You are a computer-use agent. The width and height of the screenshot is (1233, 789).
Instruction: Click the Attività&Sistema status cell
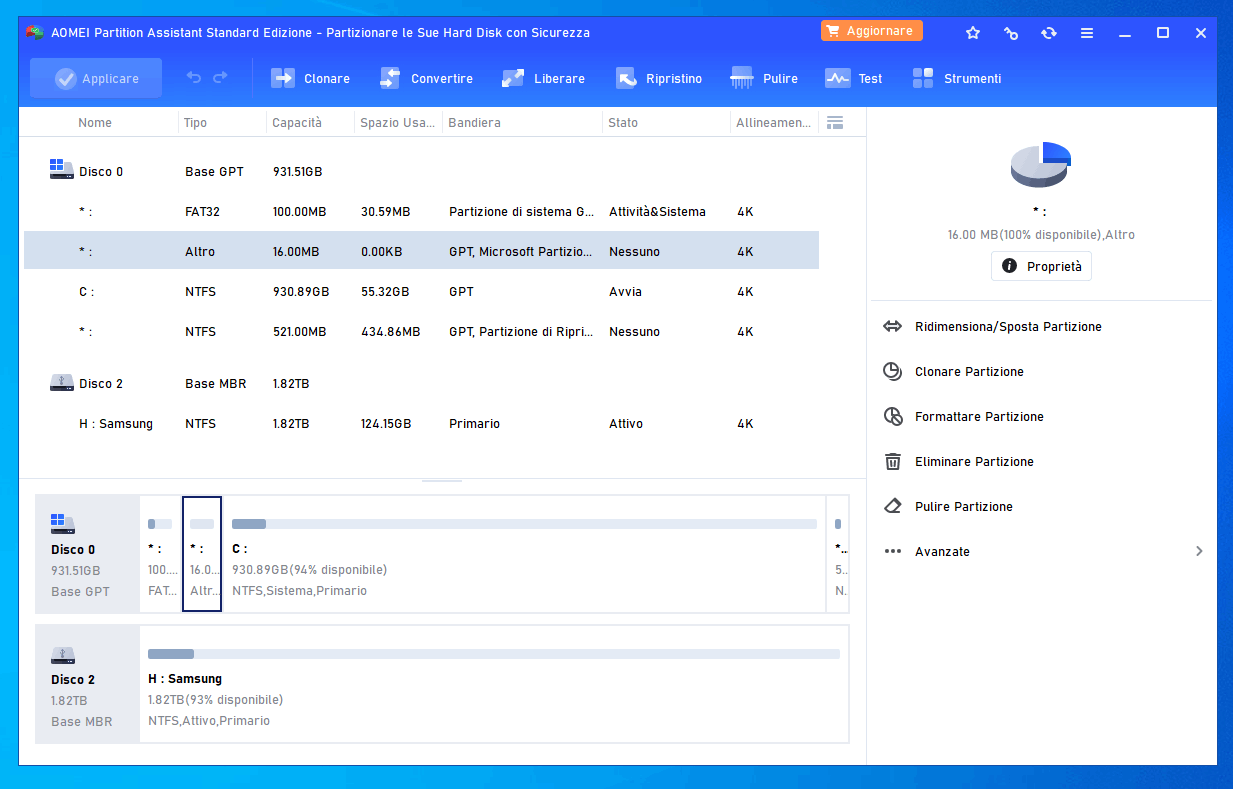pos(657,211)
